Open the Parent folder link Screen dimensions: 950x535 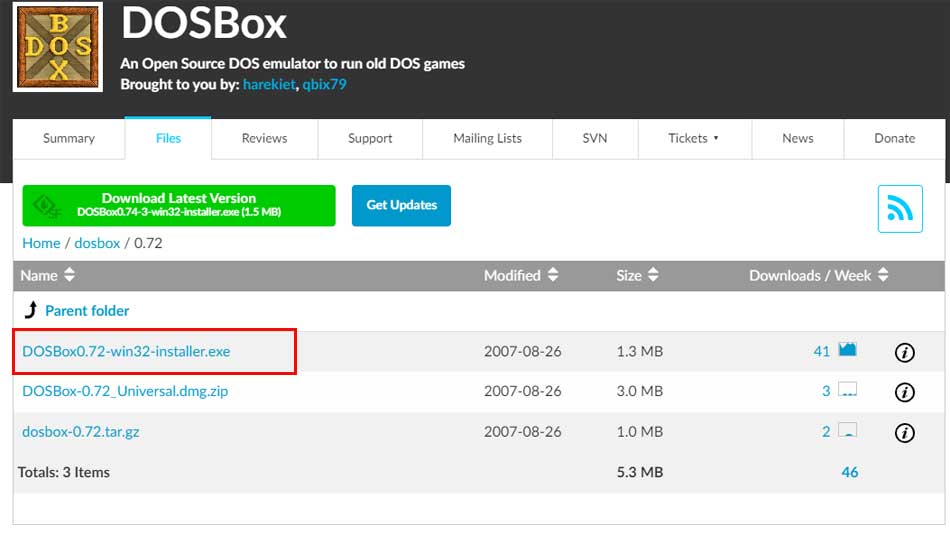point(87,310)
